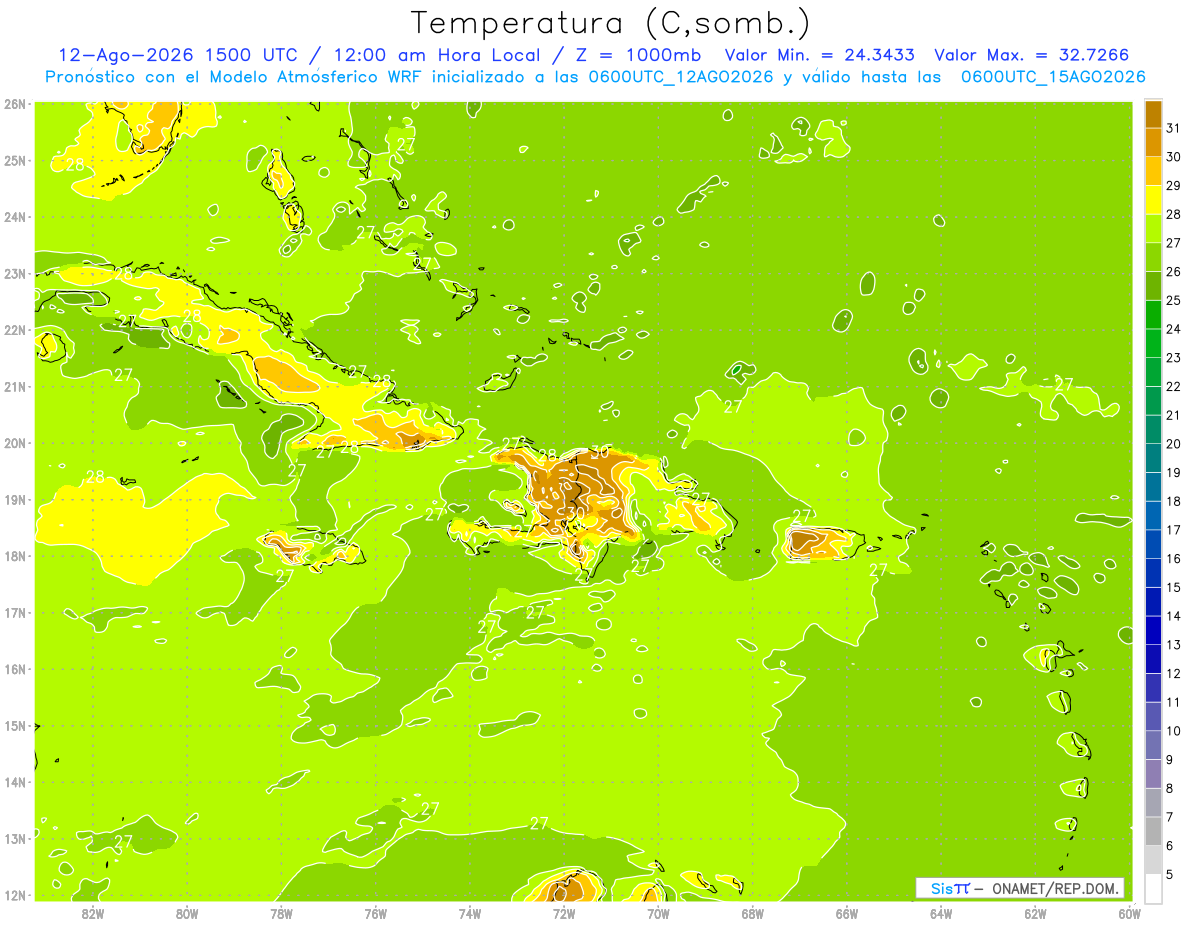Pick the colorbar segment between 30 and 31
1200x927 pixels.
point(1153,143)
